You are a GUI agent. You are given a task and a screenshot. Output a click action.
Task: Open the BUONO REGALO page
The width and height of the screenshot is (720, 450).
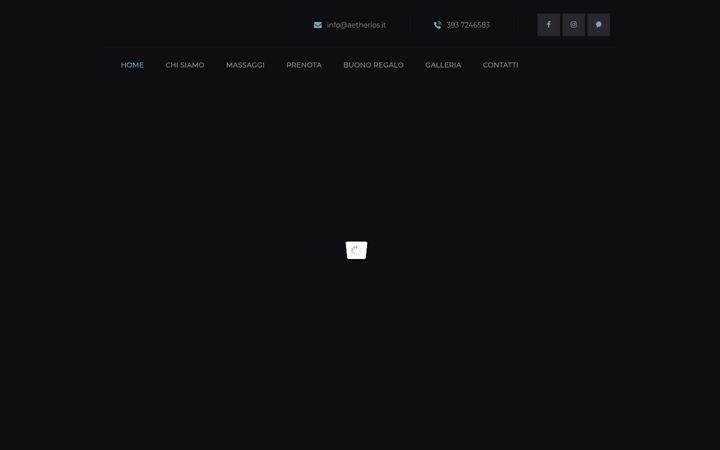tap(373, 65)
